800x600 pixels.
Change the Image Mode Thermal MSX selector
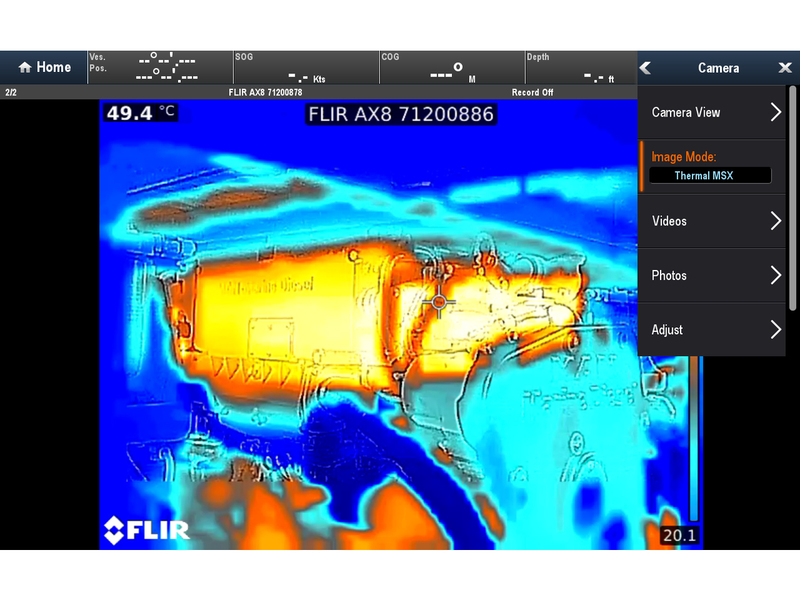(x=710, y=175)
